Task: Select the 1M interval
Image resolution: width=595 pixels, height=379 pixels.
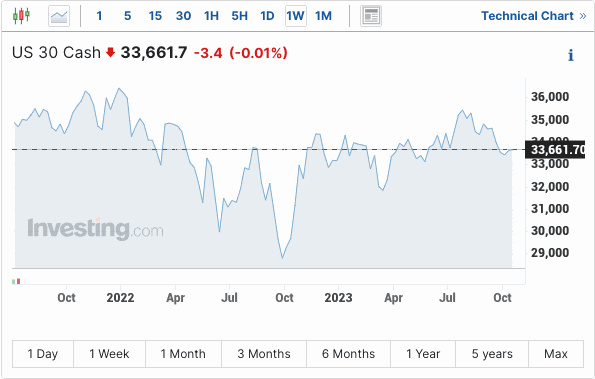Action: [x=323, y=16]
